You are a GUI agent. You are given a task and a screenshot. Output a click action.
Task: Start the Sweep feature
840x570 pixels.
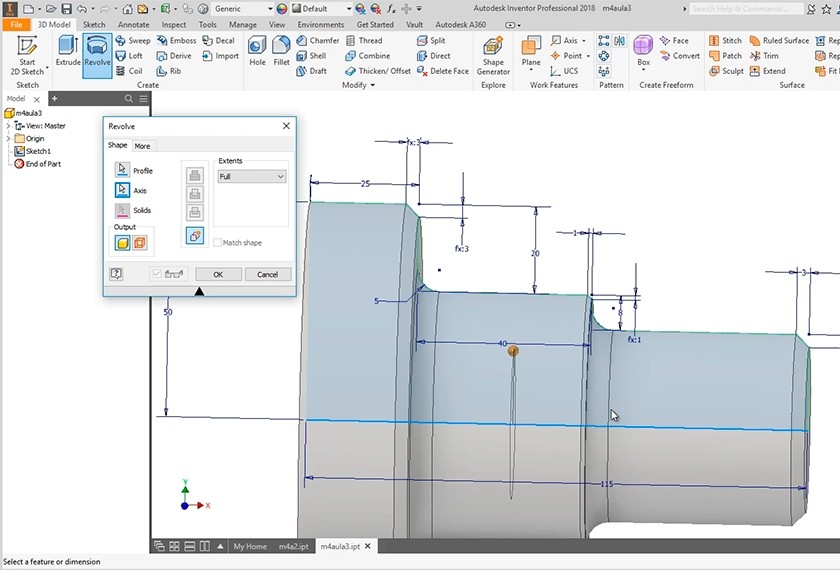tap(133, 41)
